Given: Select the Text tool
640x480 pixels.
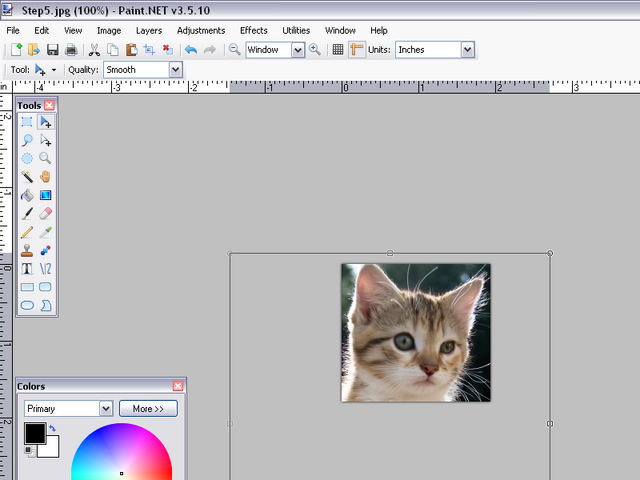Looking at the screenshot, I should 27,269.
